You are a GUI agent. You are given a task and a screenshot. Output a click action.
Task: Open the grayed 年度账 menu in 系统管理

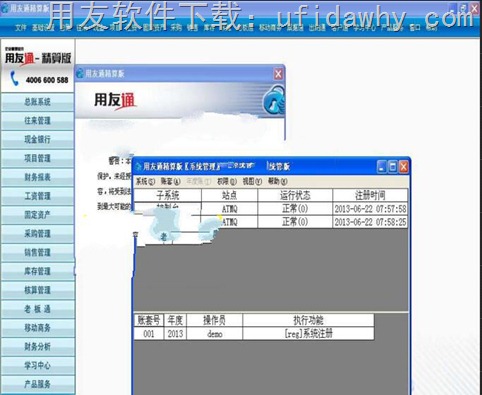pyautogui.click(x=198, y=181)
